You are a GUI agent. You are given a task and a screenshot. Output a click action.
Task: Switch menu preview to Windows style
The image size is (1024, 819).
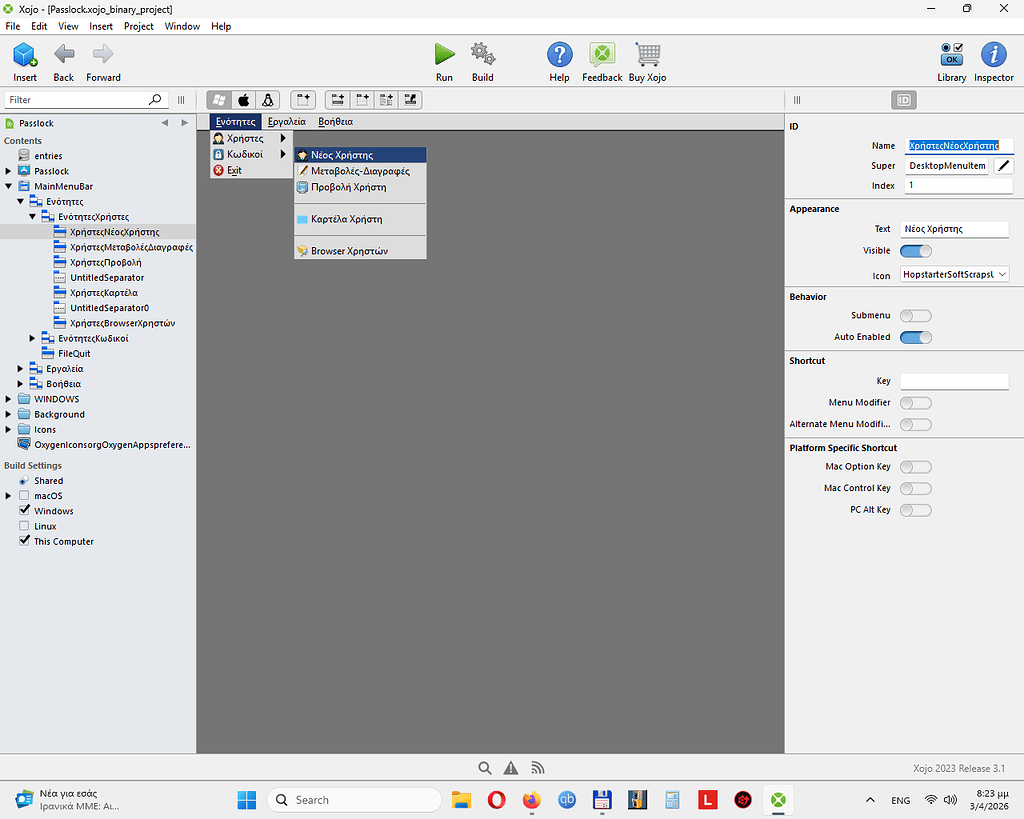point(219,100)
